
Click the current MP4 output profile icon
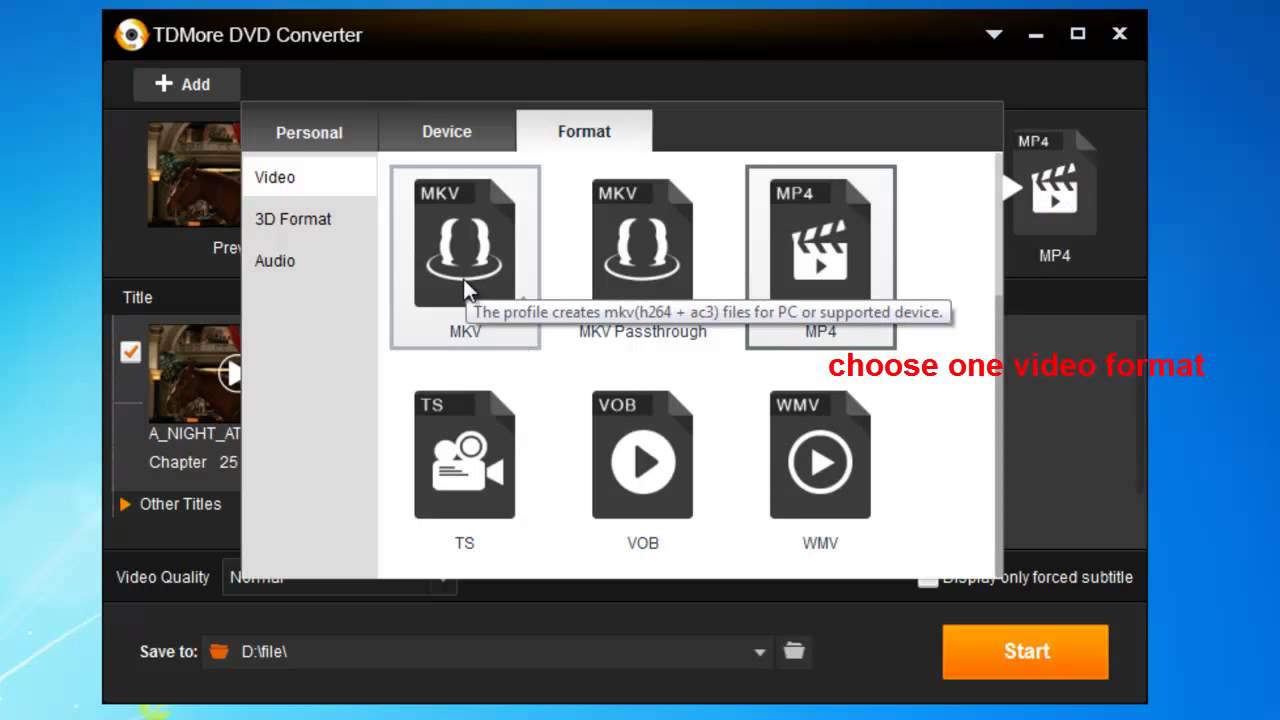tap(1054, 184)
